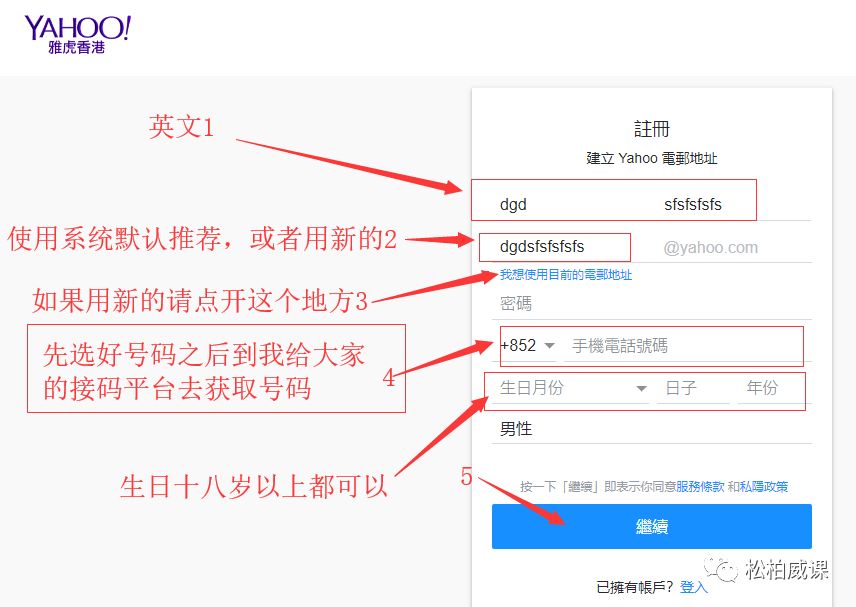This screenshot has height=607, width=856.
Task: Open the 服務條款 terms link
Action: (700, 487)
